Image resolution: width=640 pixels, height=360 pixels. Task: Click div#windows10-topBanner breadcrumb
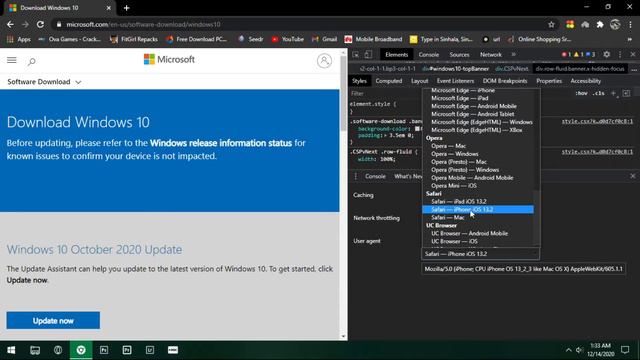click(x=456, y=69)
